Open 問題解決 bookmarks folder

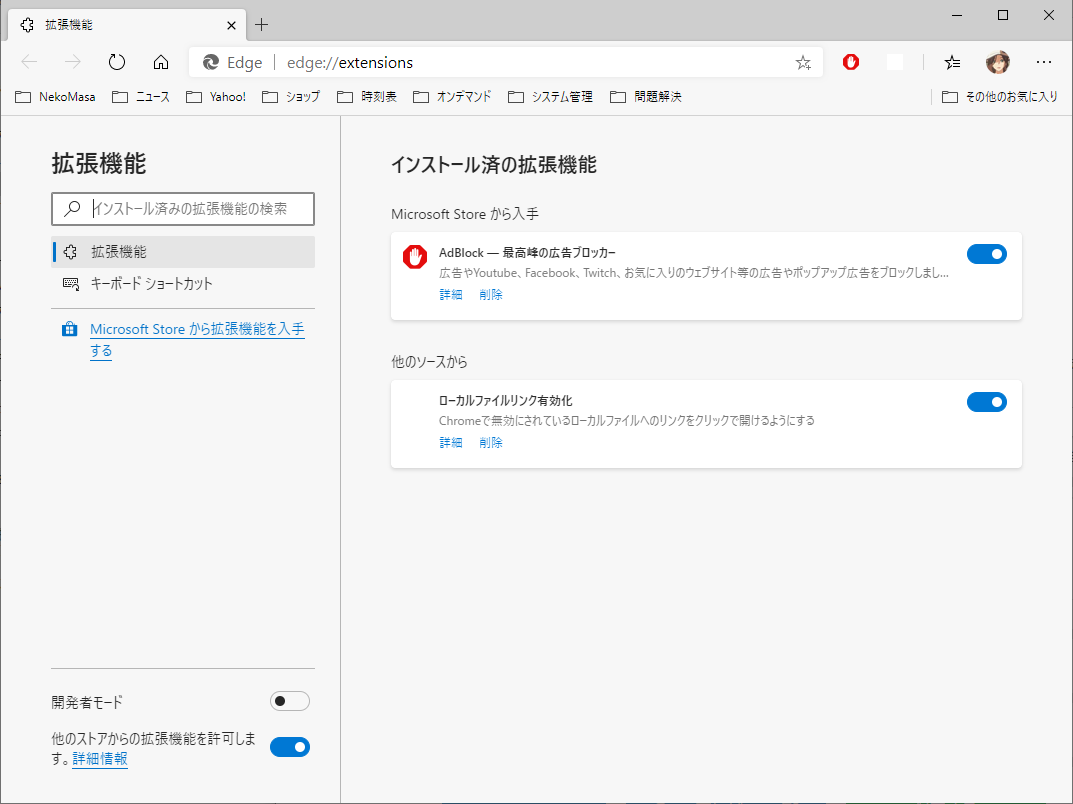point(646,96)
